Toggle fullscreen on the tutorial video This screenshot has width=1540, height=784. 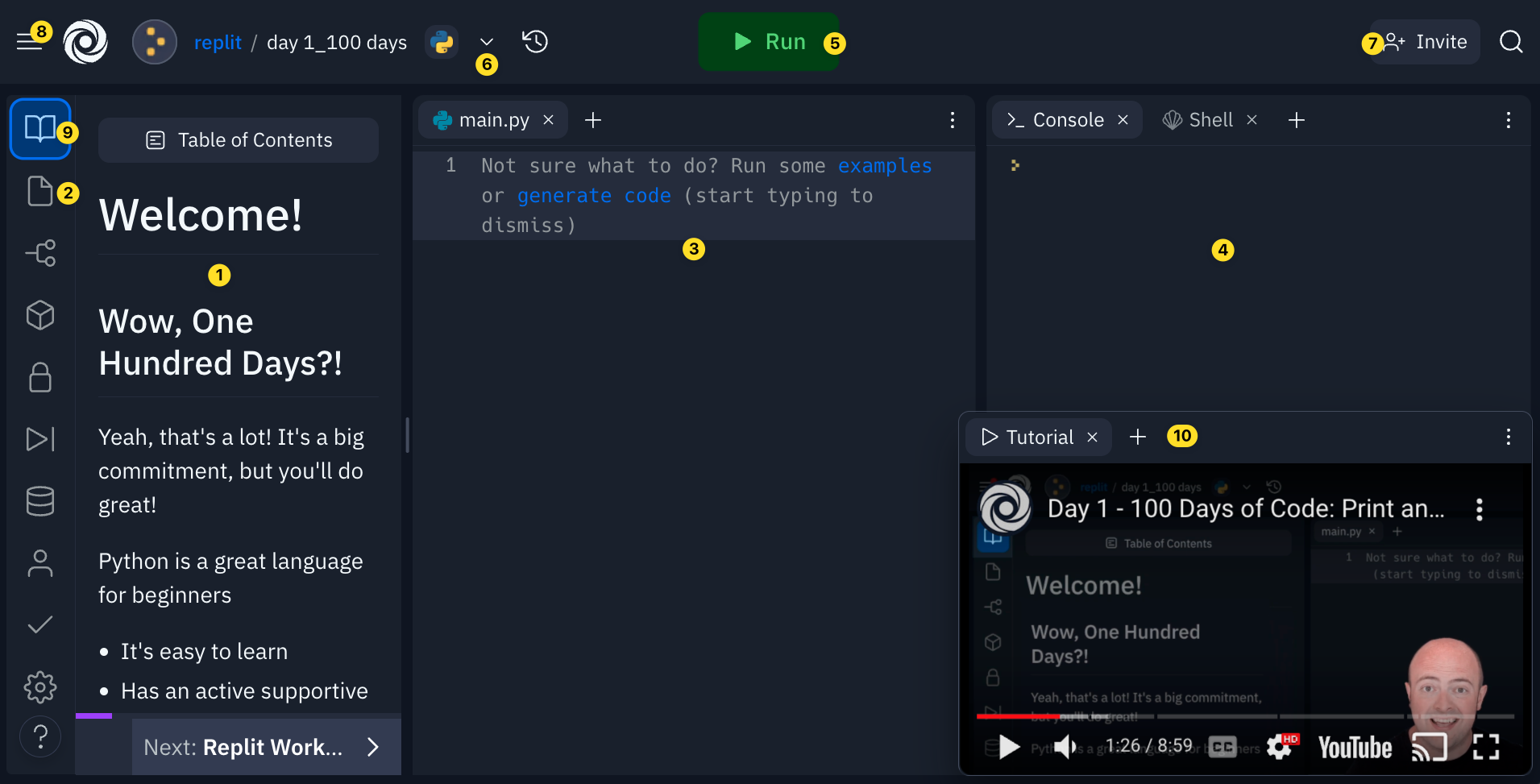pyautogui.click(x=1486, y=747)
